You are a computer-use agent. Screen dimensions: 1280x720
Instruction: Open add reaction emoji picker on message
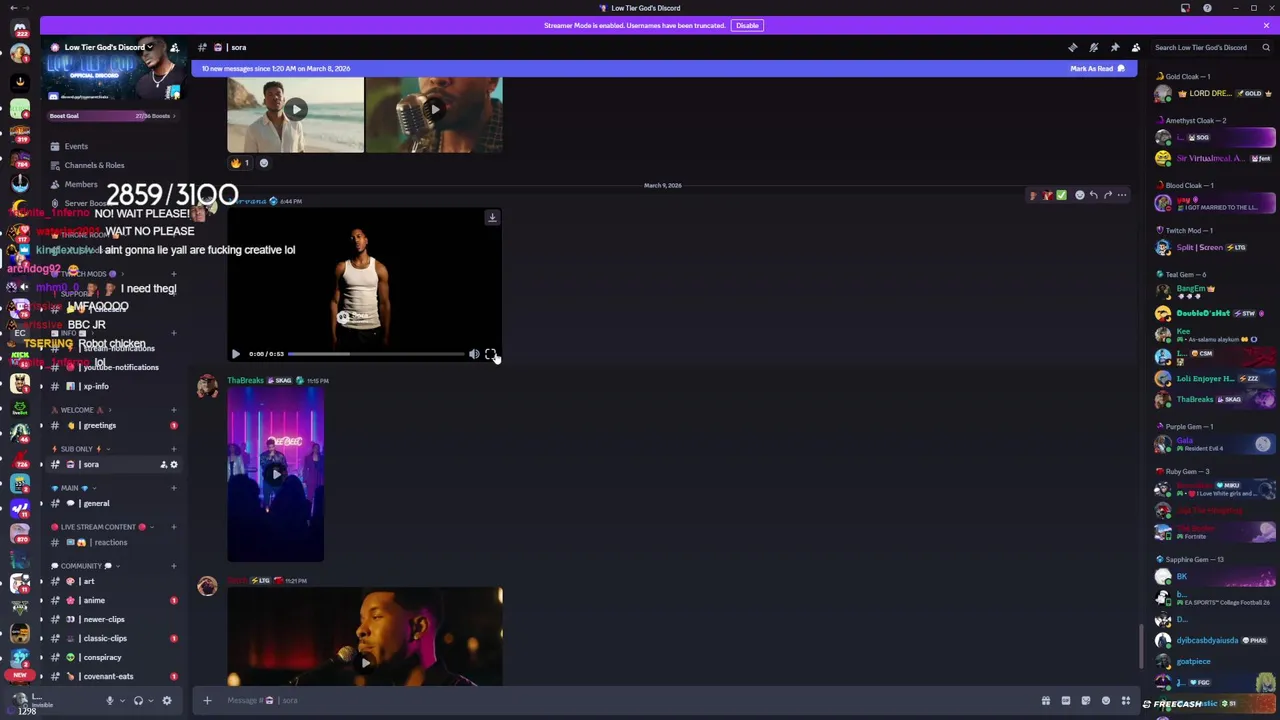pyautogui.click(x=1079, y=195)
